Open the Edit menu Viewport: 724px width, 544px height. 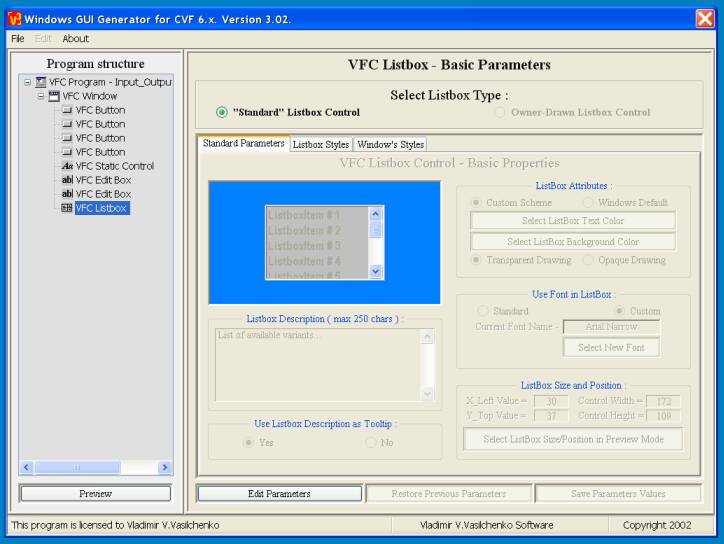(43, 39)
